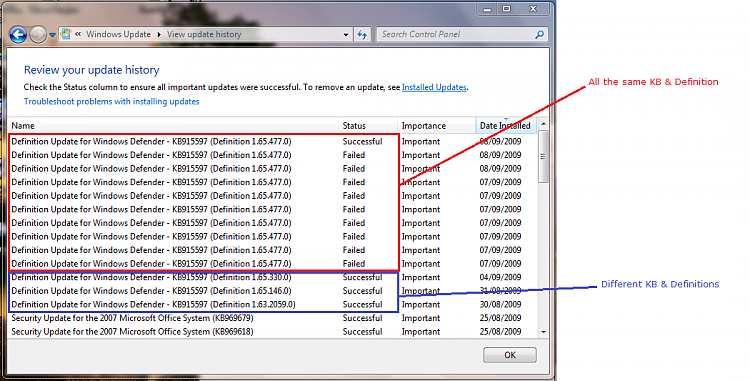Image resolution: width=750 pixels, height=381 pixels.
Task: Select the Definition 1.63.2059.0 update row
Action: (271, 305)
